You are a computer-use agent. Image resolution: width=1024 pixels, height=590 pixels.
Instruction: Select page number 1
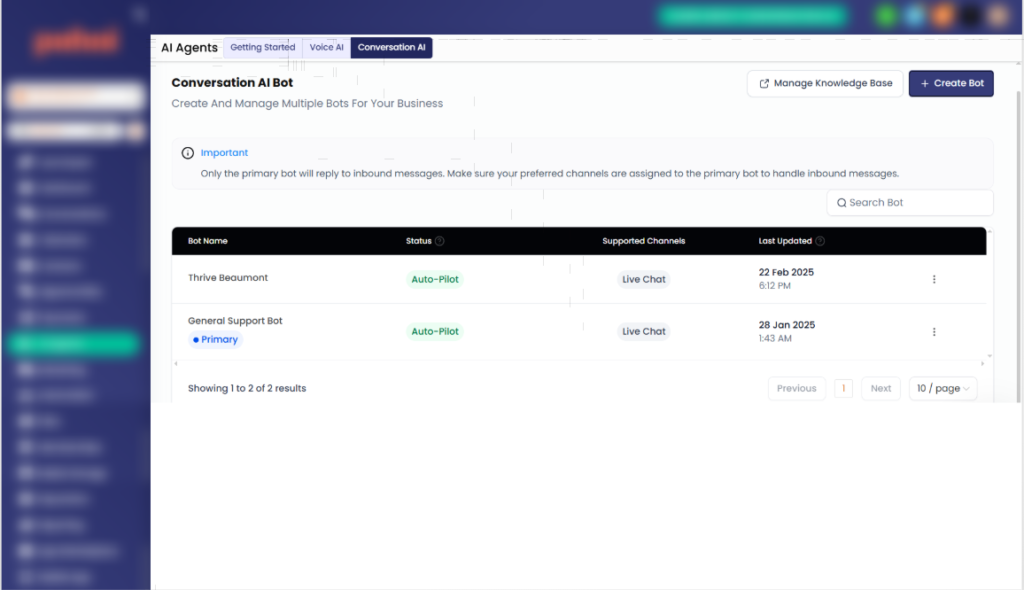[843, 388]
